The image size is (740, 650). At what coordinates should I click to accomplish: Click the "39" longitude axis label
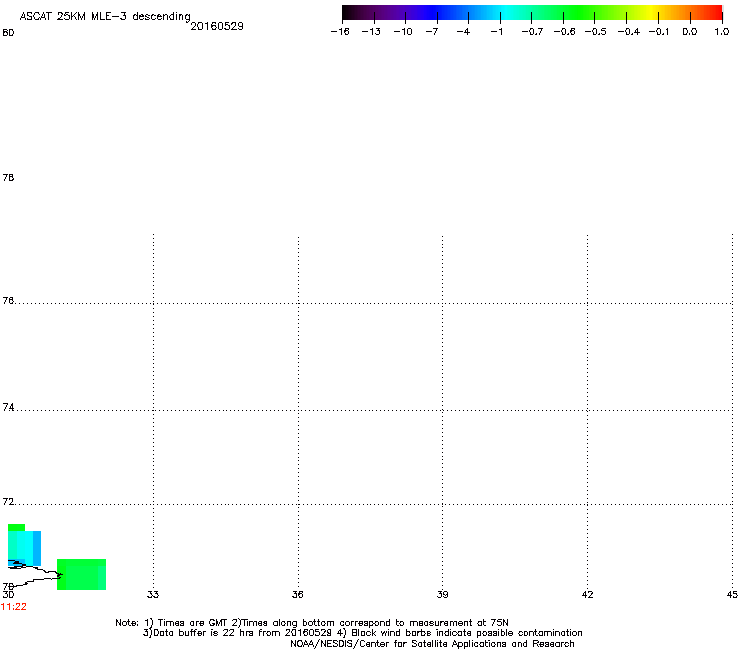442,595
